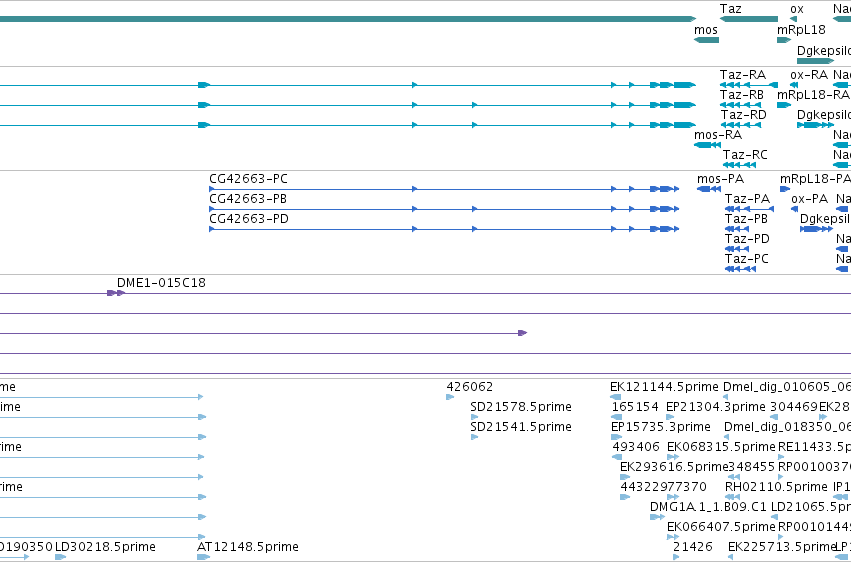851x562 pixels.
Task: Click the AT12148.5prime EST label
Action: (x=247, y=547)
